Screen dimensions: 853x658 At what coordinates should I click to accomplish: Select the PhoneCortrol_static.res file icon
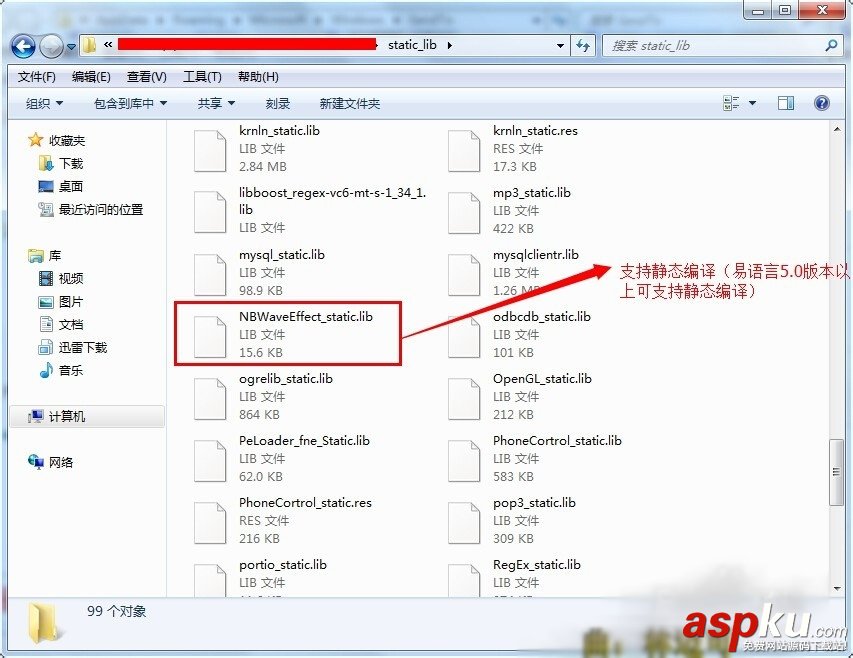click(210, 523)
